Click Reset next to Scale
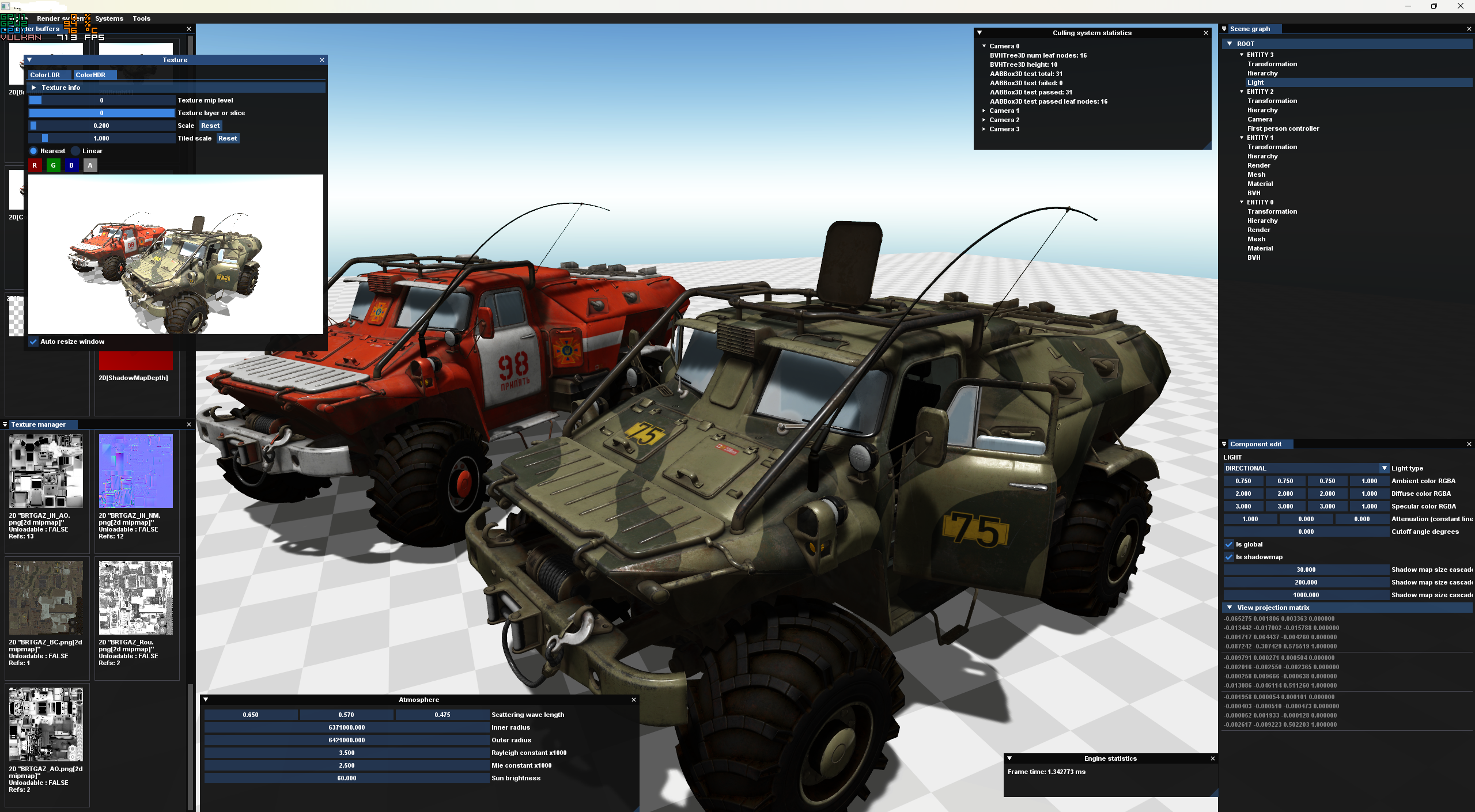This screenshot has width=1475, height=812. 210,126
